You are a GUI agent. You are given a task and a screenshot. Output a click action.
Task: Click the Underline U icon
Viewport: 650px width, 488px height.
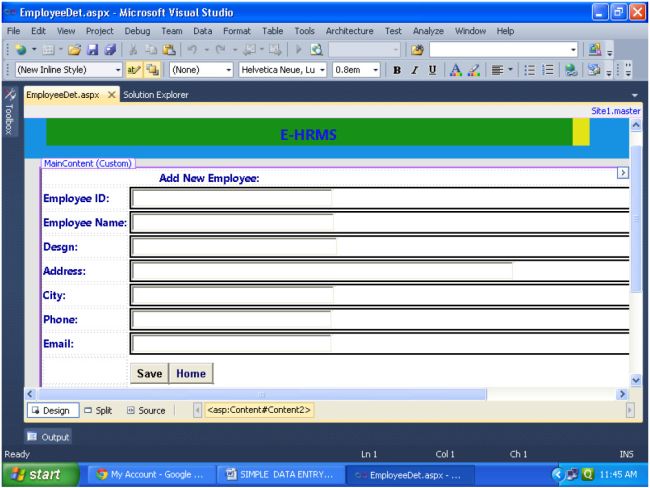432,70
